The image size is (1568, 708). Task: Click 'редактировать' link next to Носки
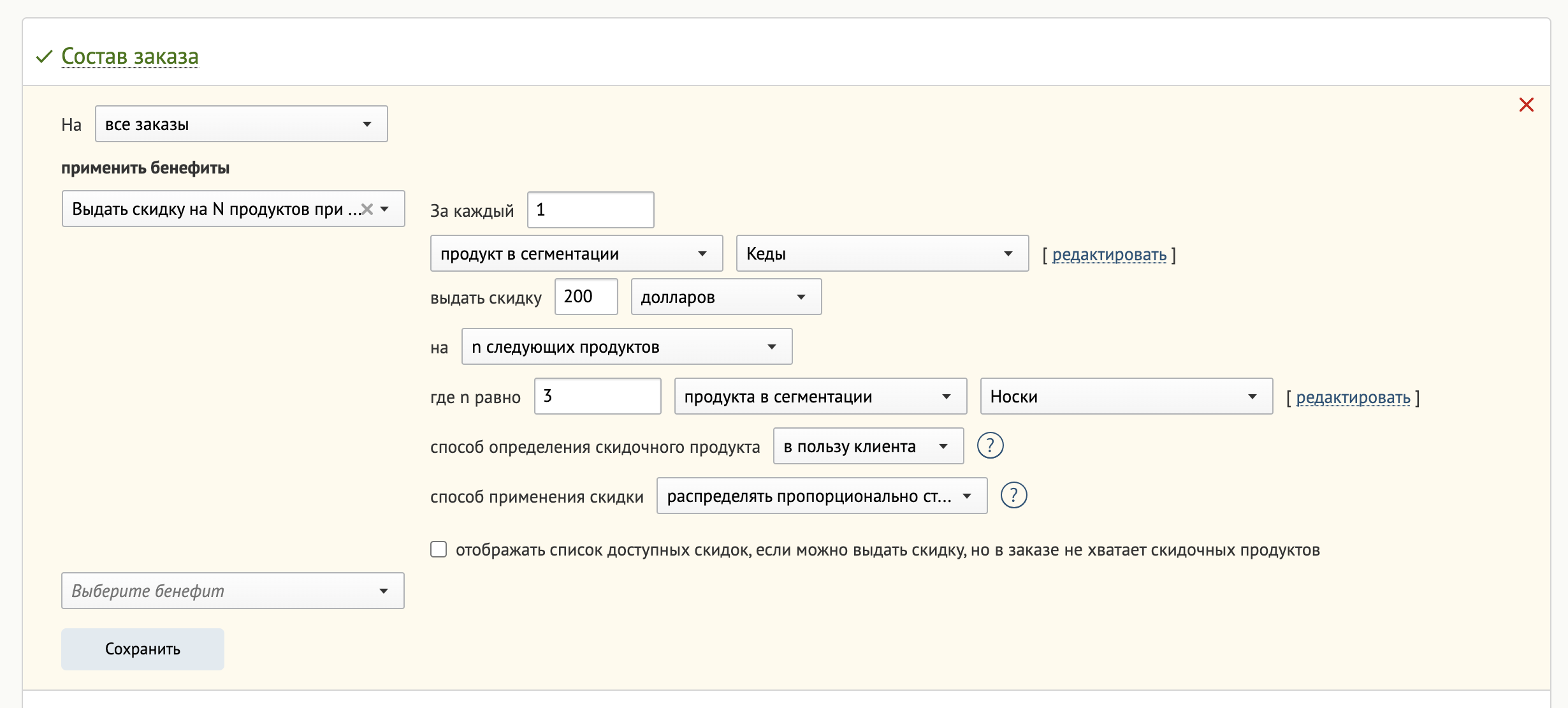click(x=1353, y=397)
